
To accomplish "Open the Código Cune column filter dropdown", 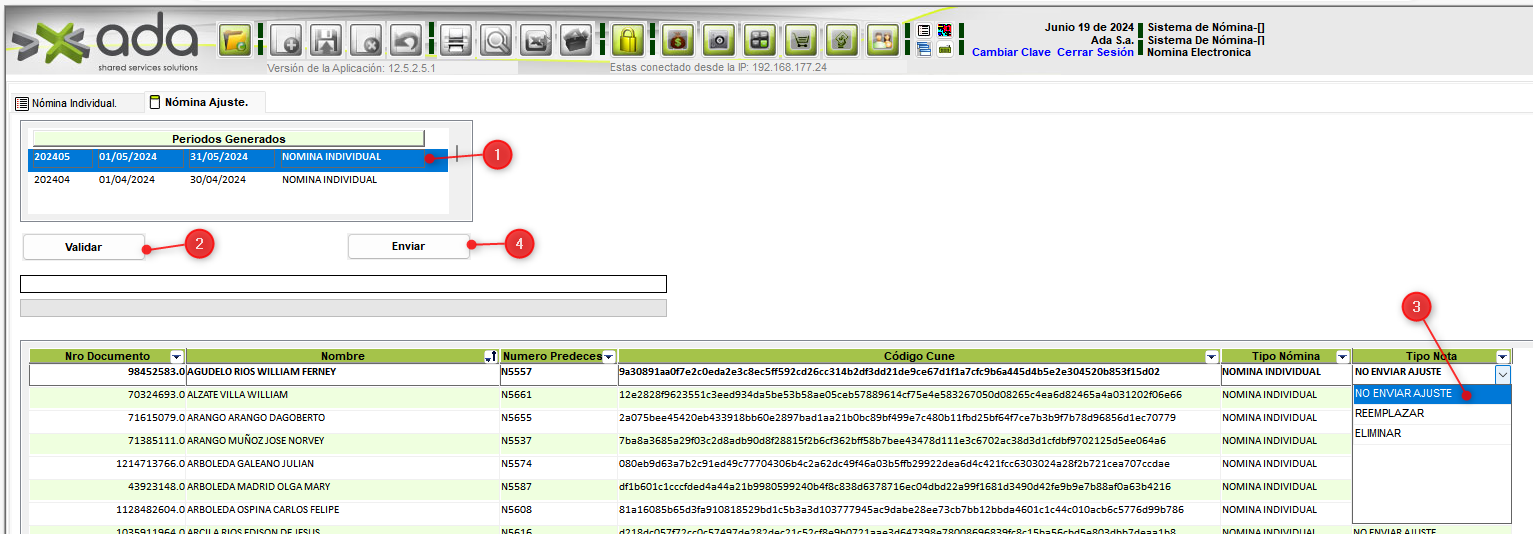I will tap(1211, 357).
